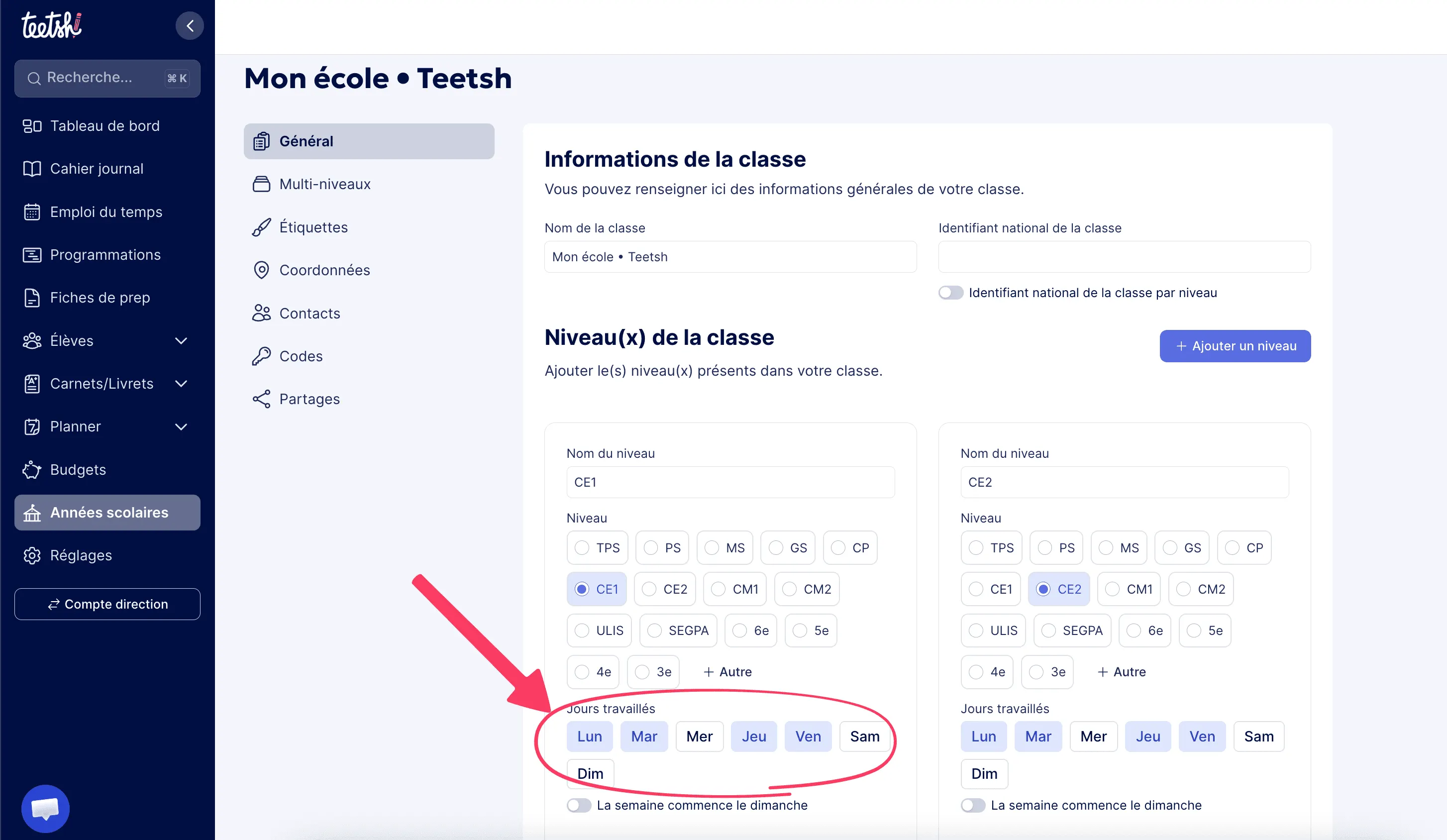The width and height of the screenshot is (1447, 840).
Task: Open Partages share icon
Action: [261, 399]
